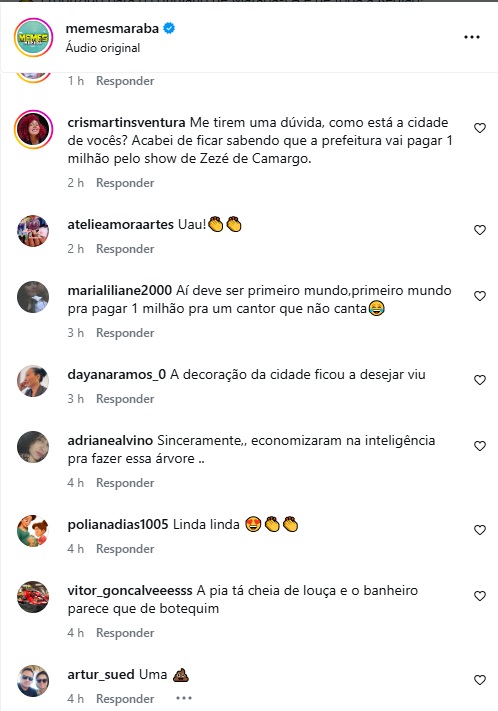498x711 pixels.
Task: Open memesmaraba profile picture in header
Action: coord(34,37)
